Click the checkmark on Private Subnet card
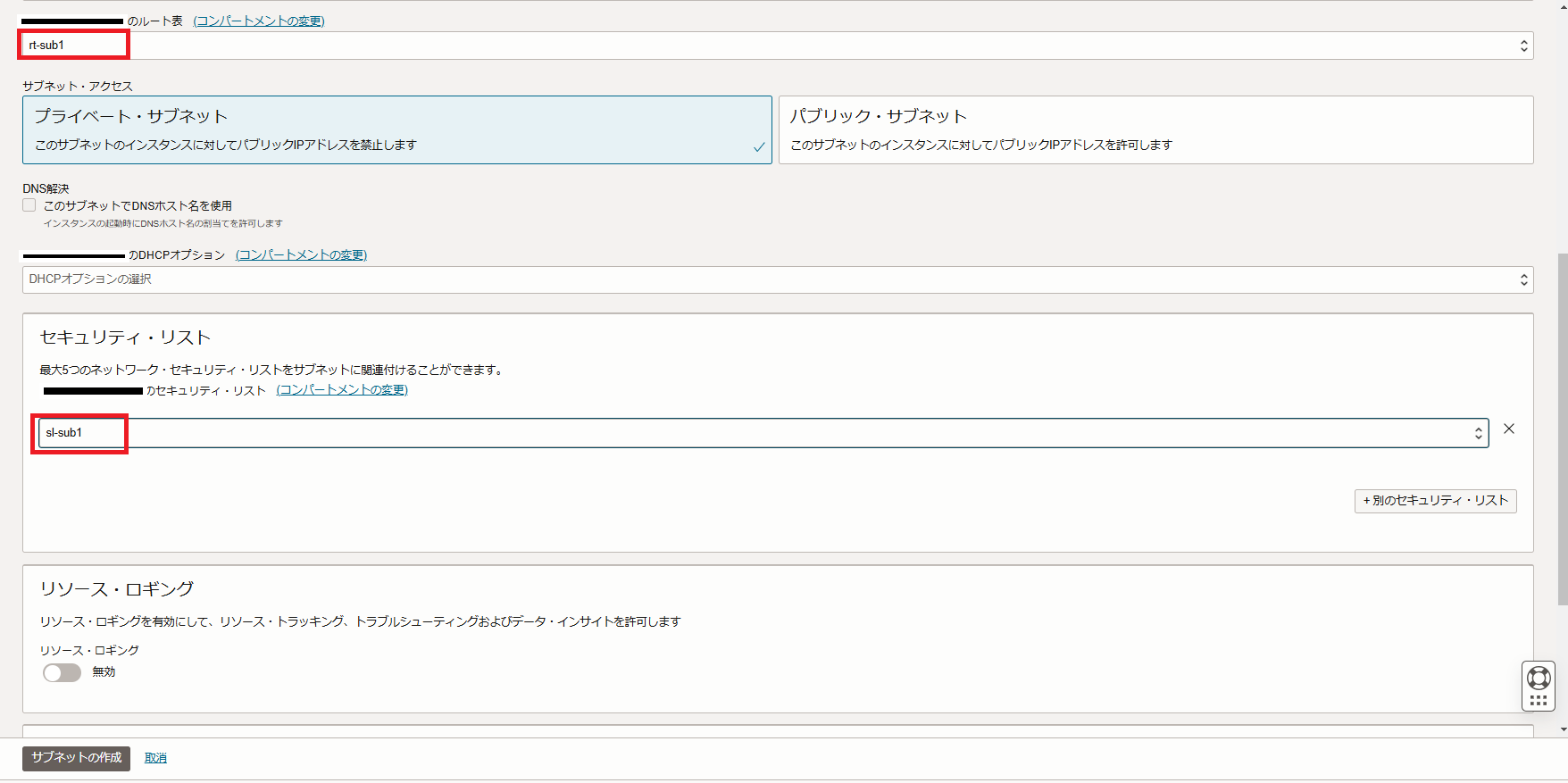The height and width of the screenshot is (783, 1568). click(x=758, y=147)
